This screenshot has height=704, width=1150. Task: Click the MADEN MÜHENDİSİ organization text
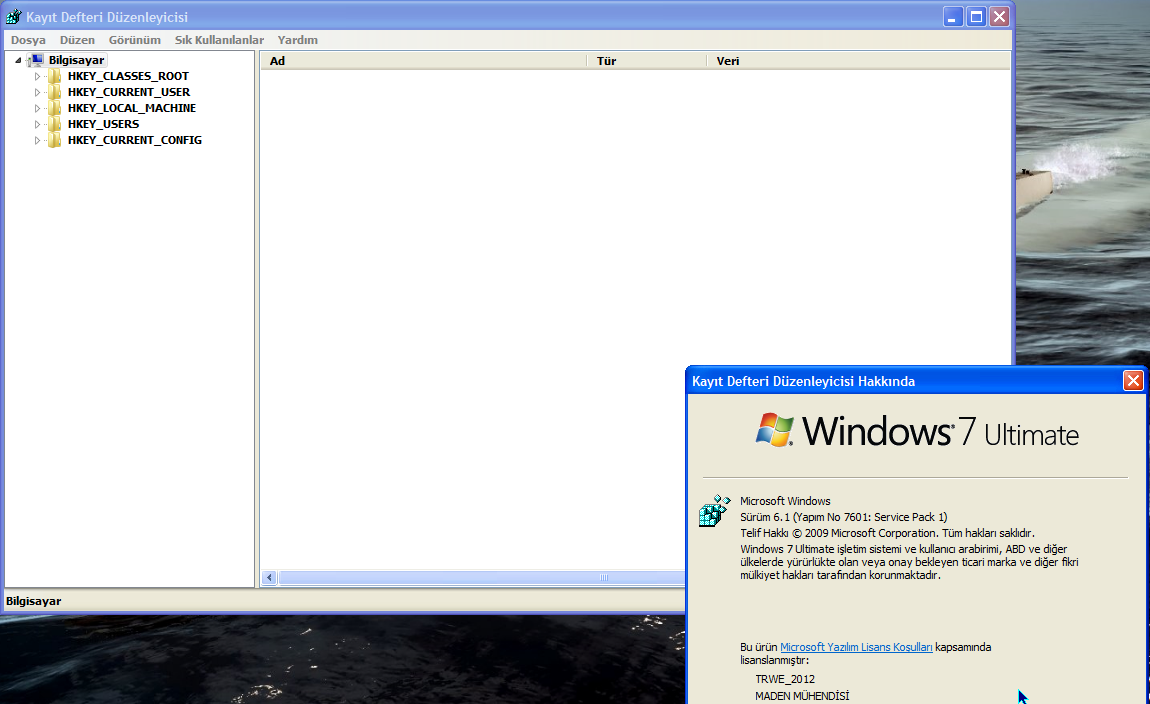(x=802, y=696)
